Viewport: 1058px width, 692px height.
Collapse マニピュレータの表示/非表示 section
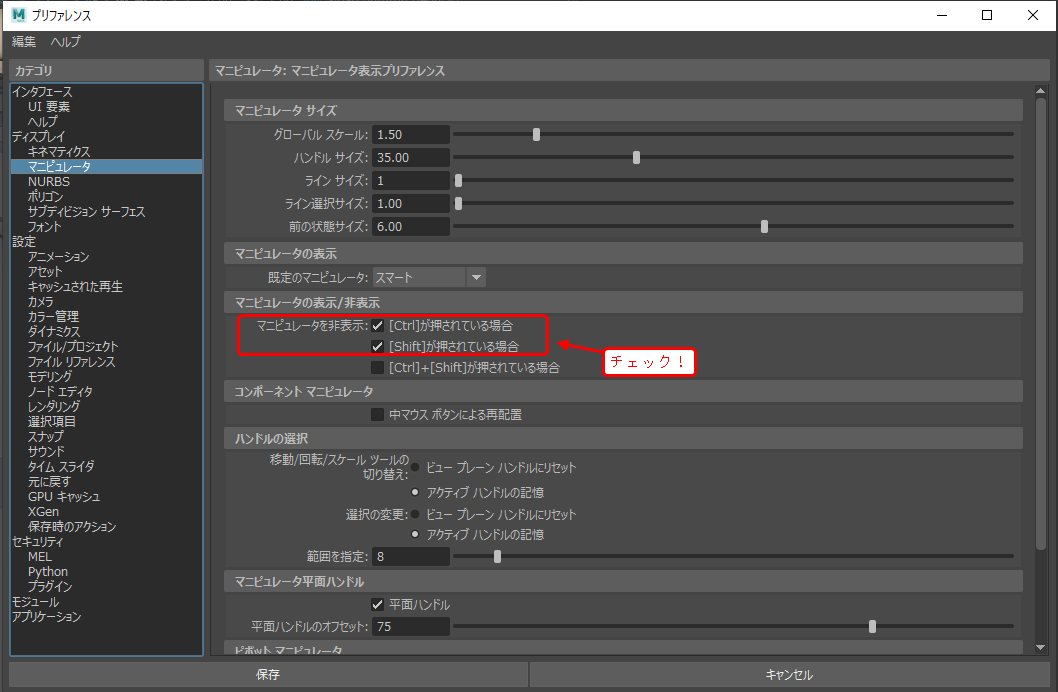[623, 302]
